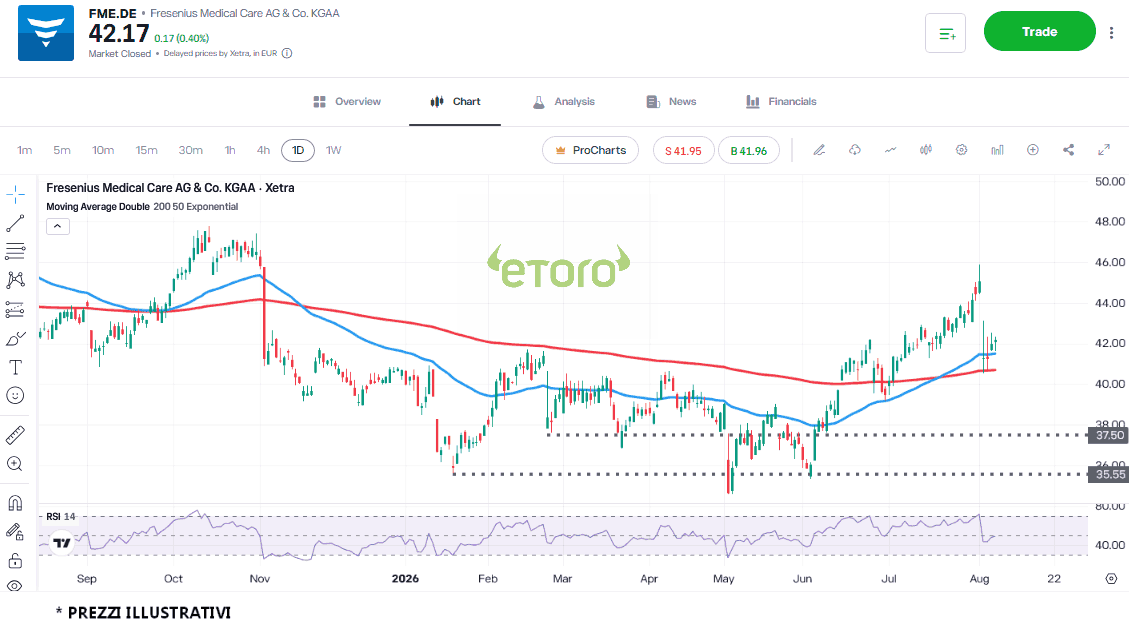Click the 2026 label on time axis

(x=405, y=578)
